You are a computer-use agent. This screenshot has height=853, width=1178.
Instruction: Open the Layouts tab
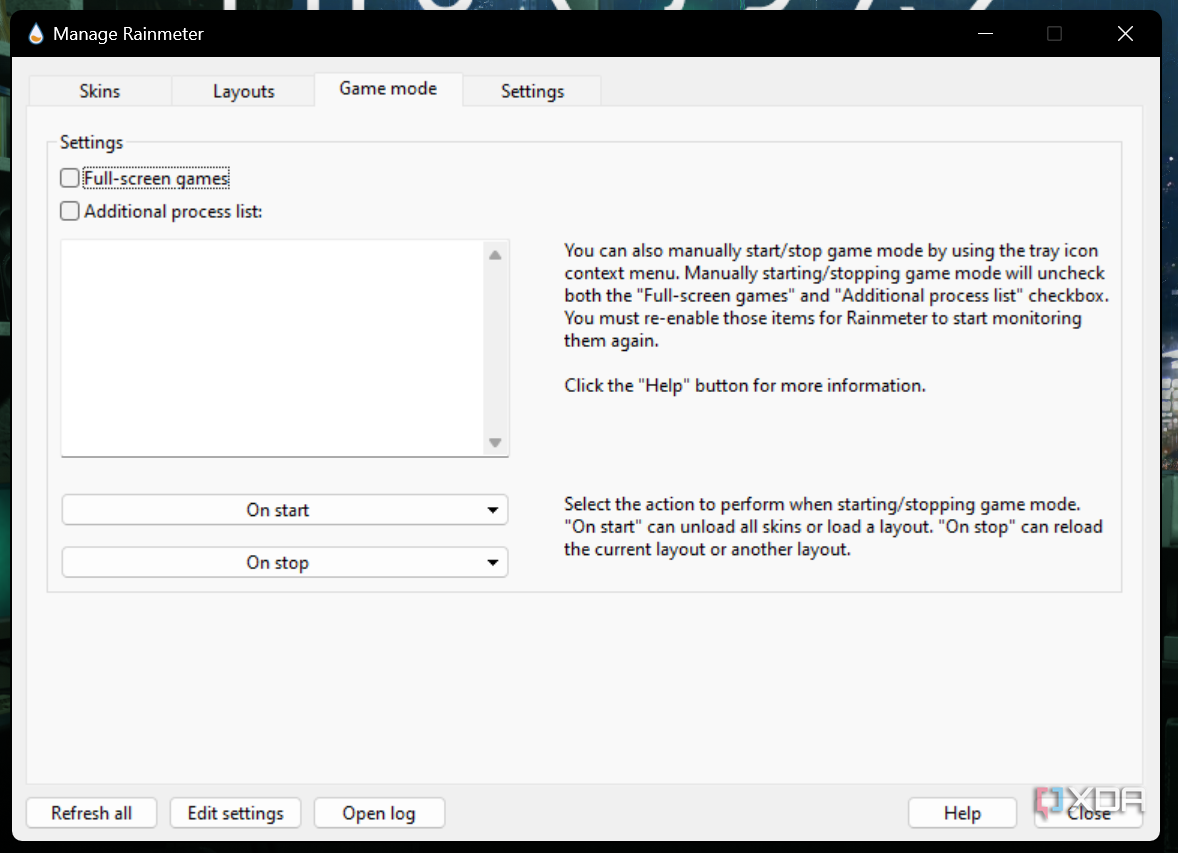tap(243, 91)
